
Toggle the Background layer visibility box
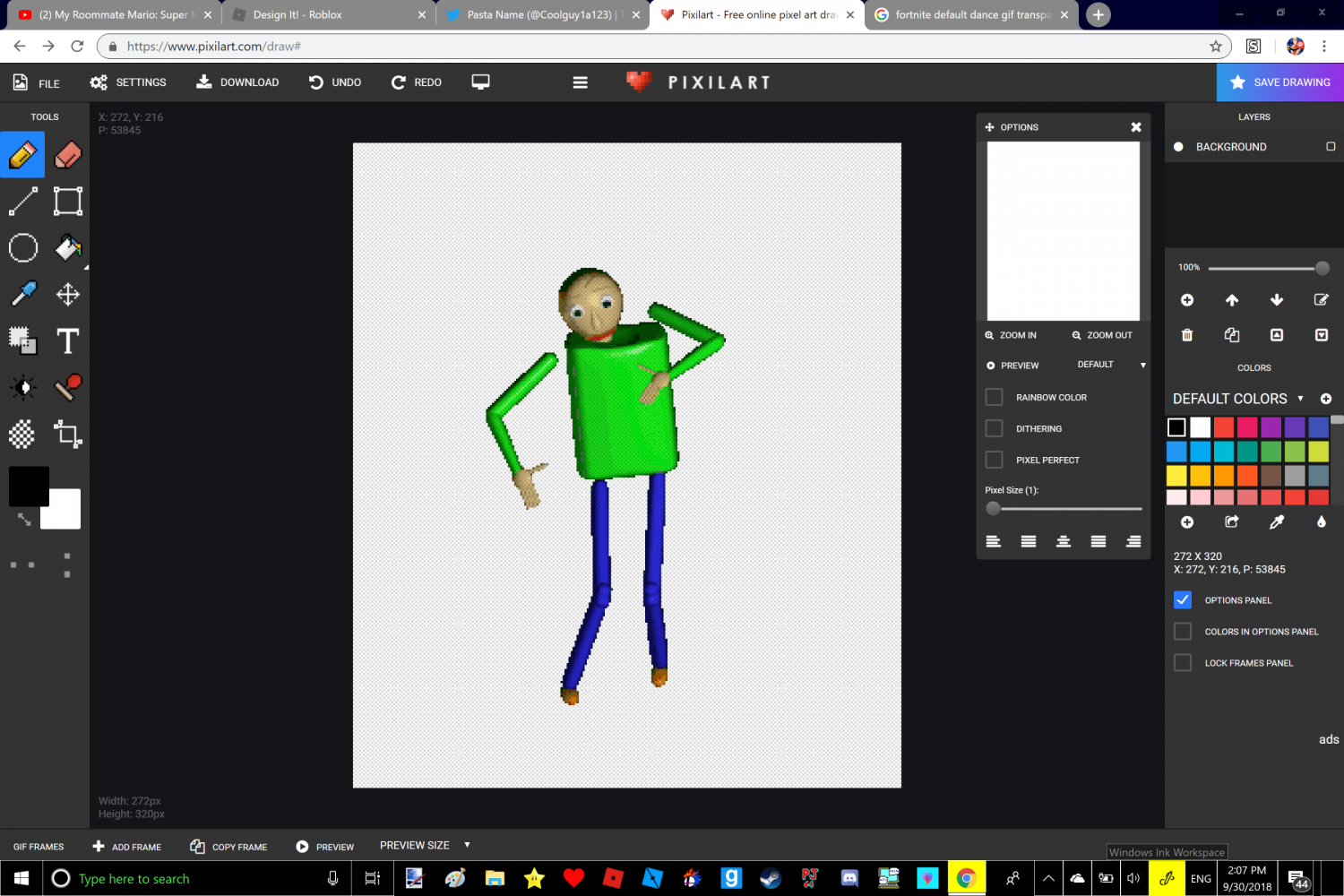1331,146
